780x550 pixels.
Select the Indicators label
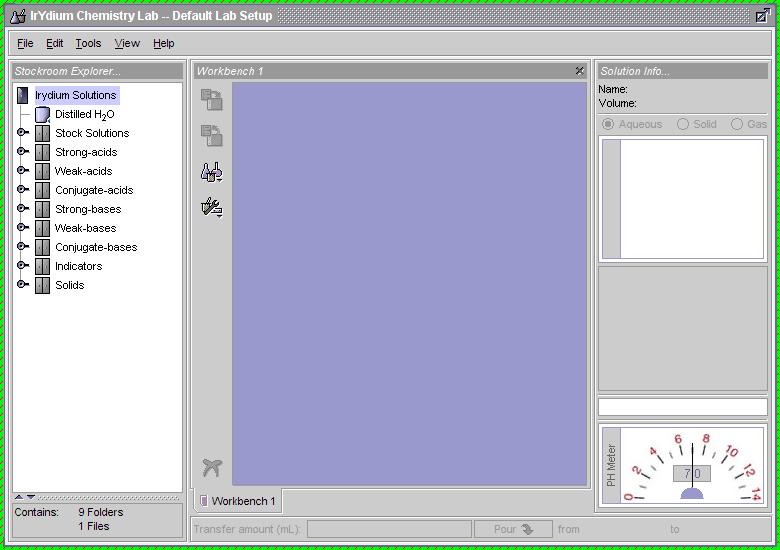point(79,266)
